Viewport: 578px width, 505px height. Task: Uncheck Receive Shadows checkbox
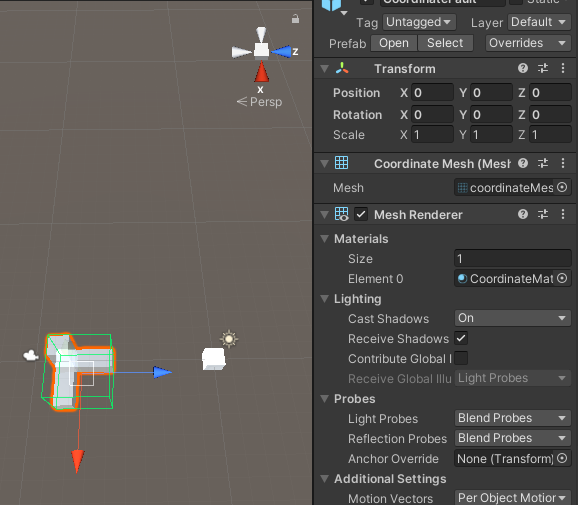coord(461,338)
